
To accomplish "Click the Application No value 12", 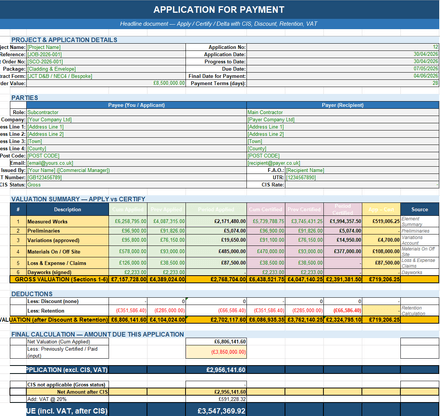I will pos(343,47).
